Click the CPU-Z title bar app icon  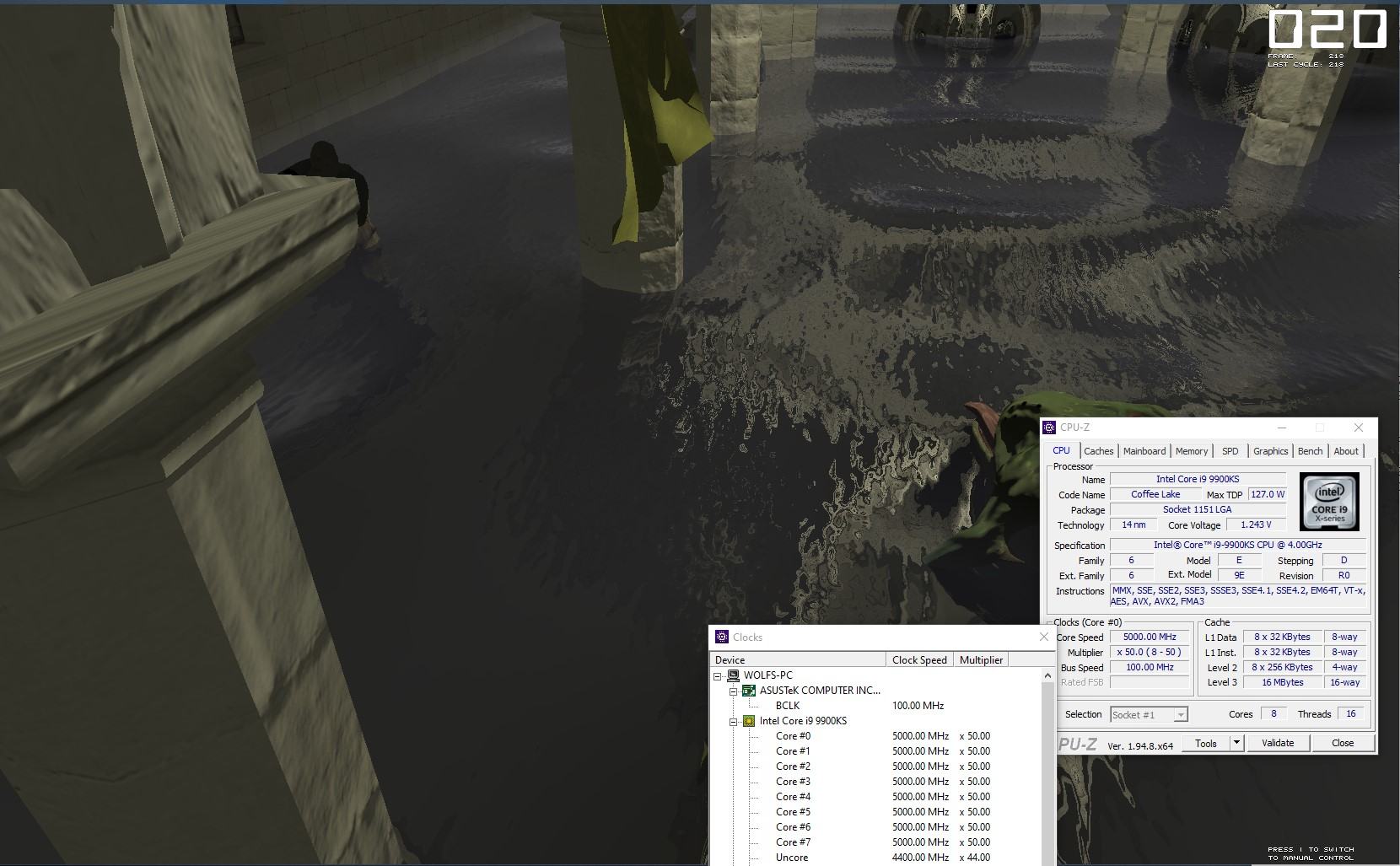pos(1049,428)
